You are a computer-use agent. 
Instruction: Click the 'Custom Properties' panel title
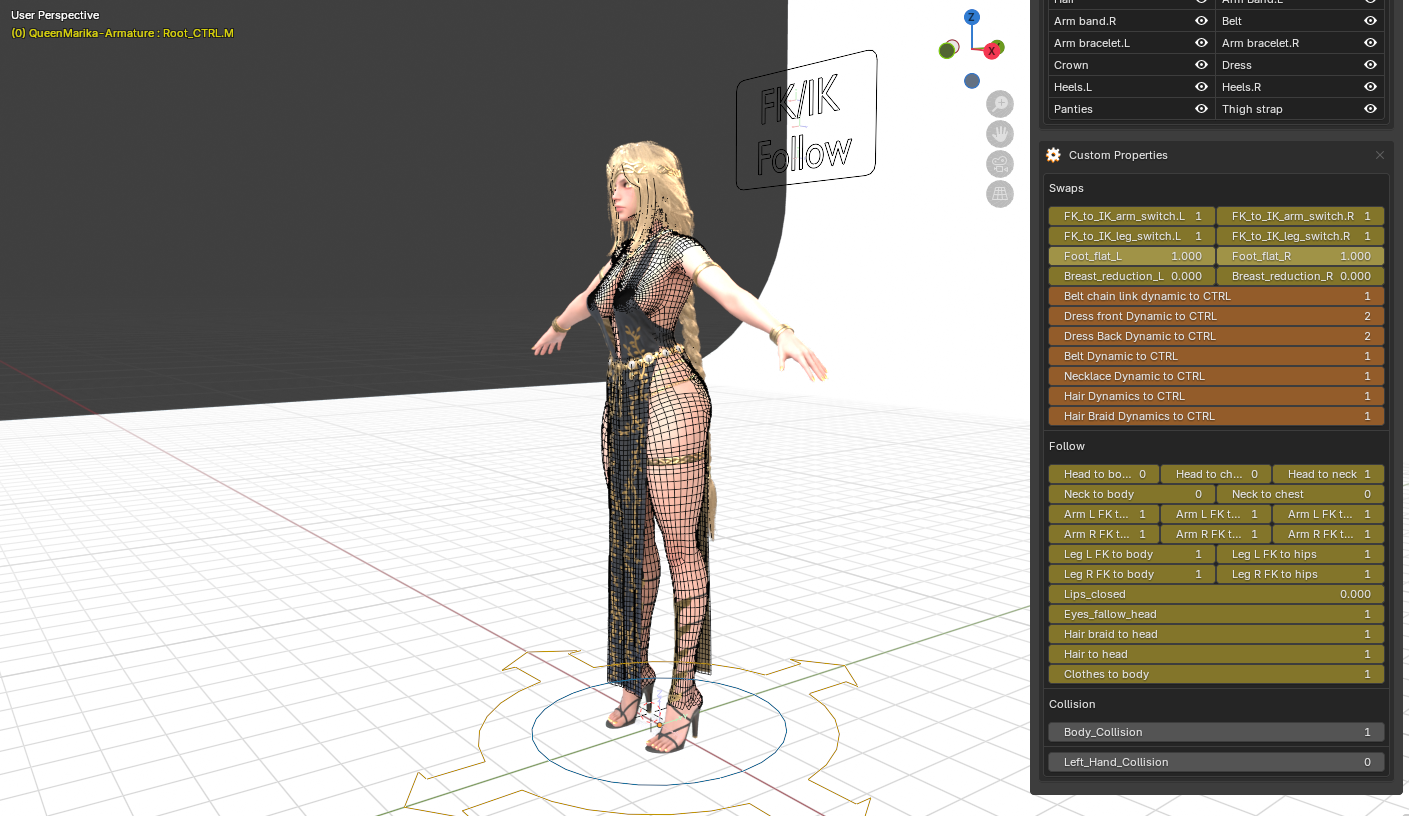[1118, 155]
